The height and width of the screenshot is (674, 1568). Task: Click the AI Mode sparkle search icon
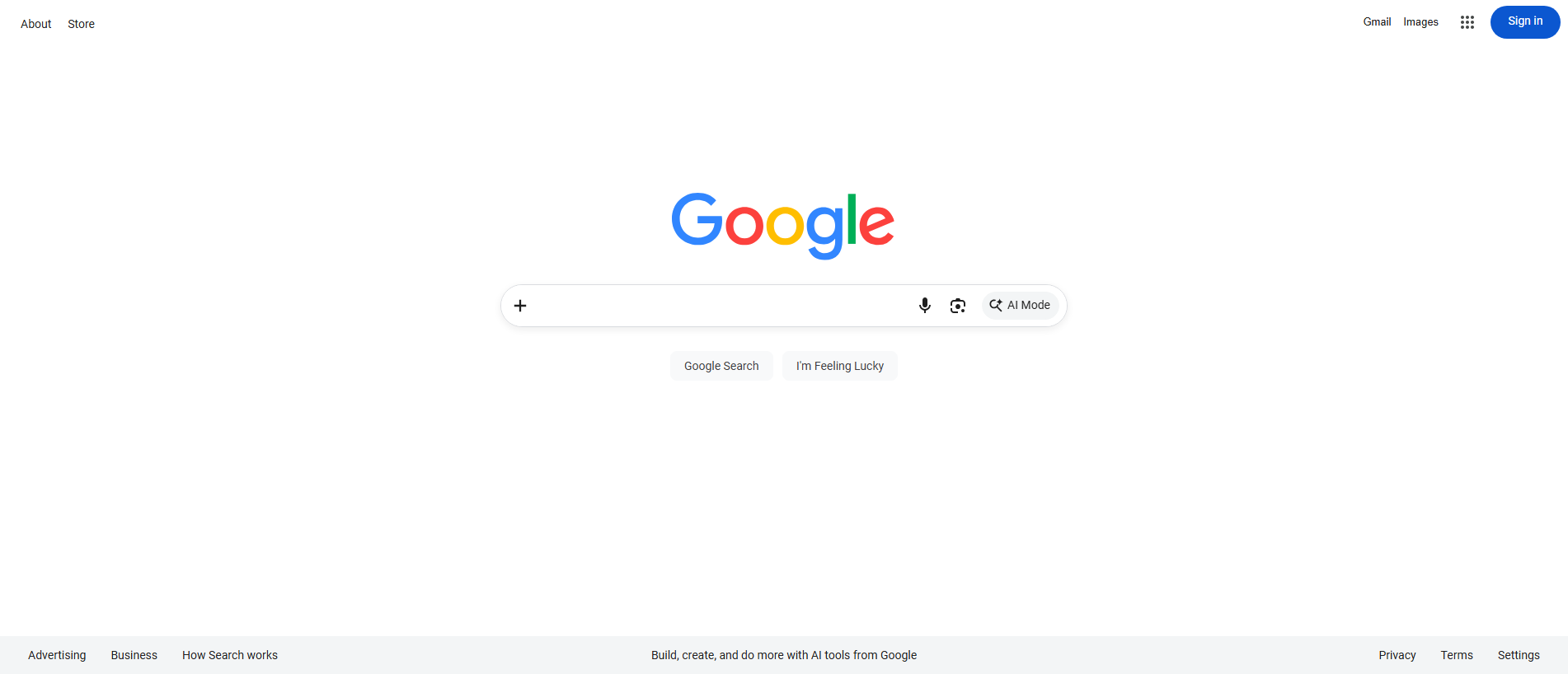pos(996,305)
